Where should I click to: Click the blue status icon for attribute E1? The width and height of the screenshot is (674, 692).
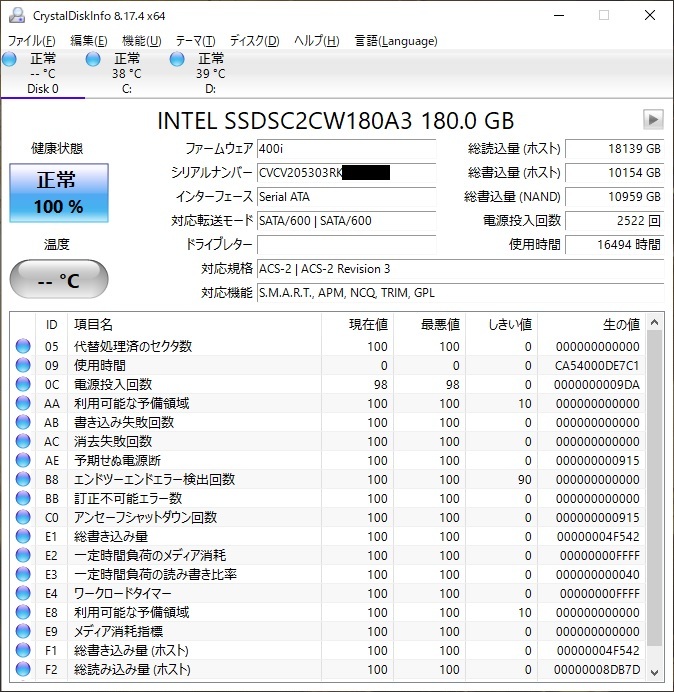coord(23,536)
